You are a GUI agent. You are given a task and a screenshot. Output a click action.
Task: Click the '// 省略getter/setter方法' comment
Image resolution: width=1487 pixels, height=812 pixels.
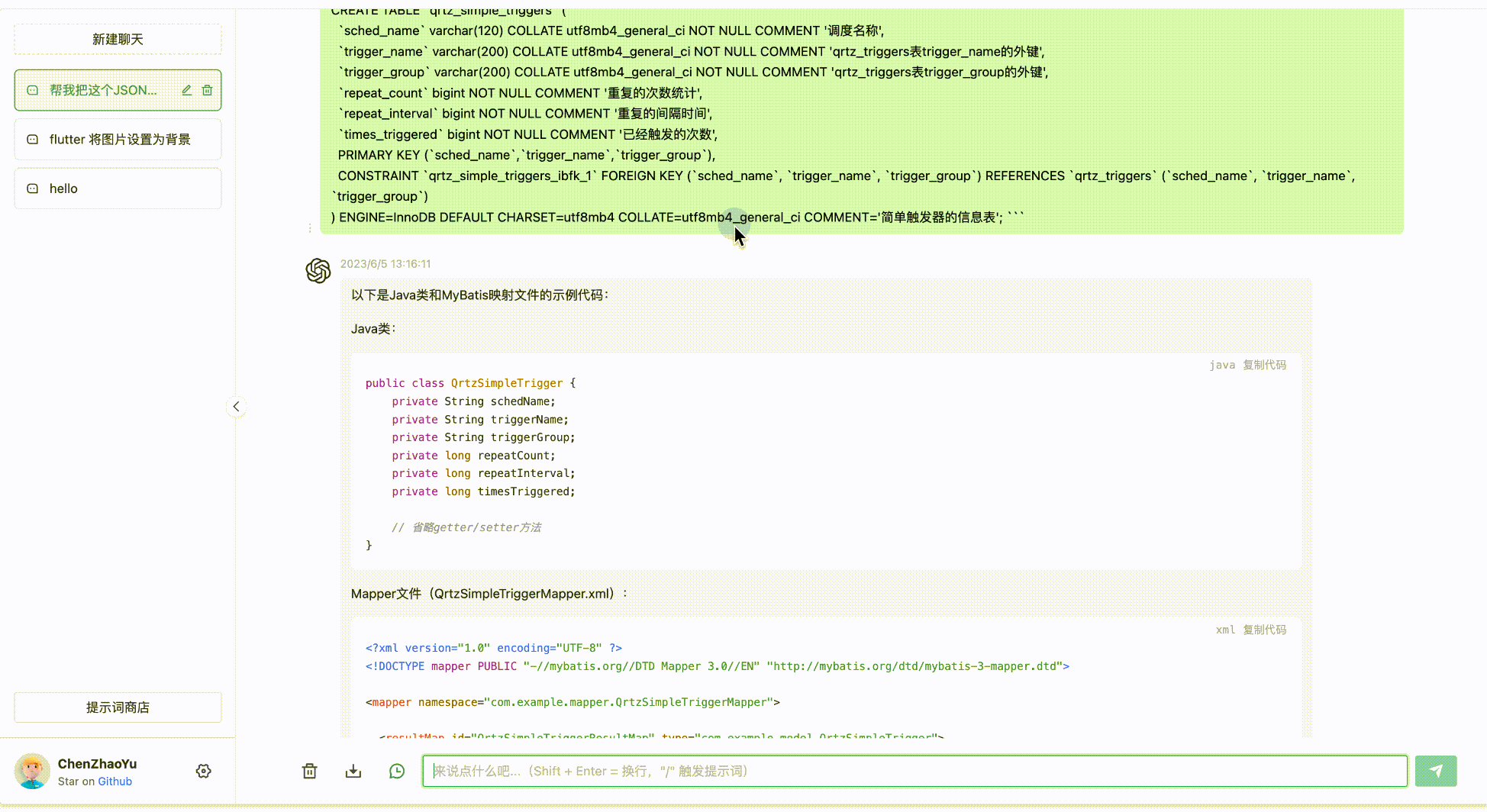[466, 527]
